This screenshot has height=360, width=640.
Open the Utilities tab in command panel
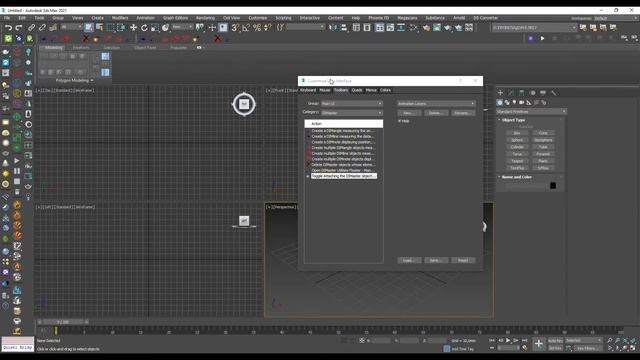pyautogui.click(x=553, y=93)
